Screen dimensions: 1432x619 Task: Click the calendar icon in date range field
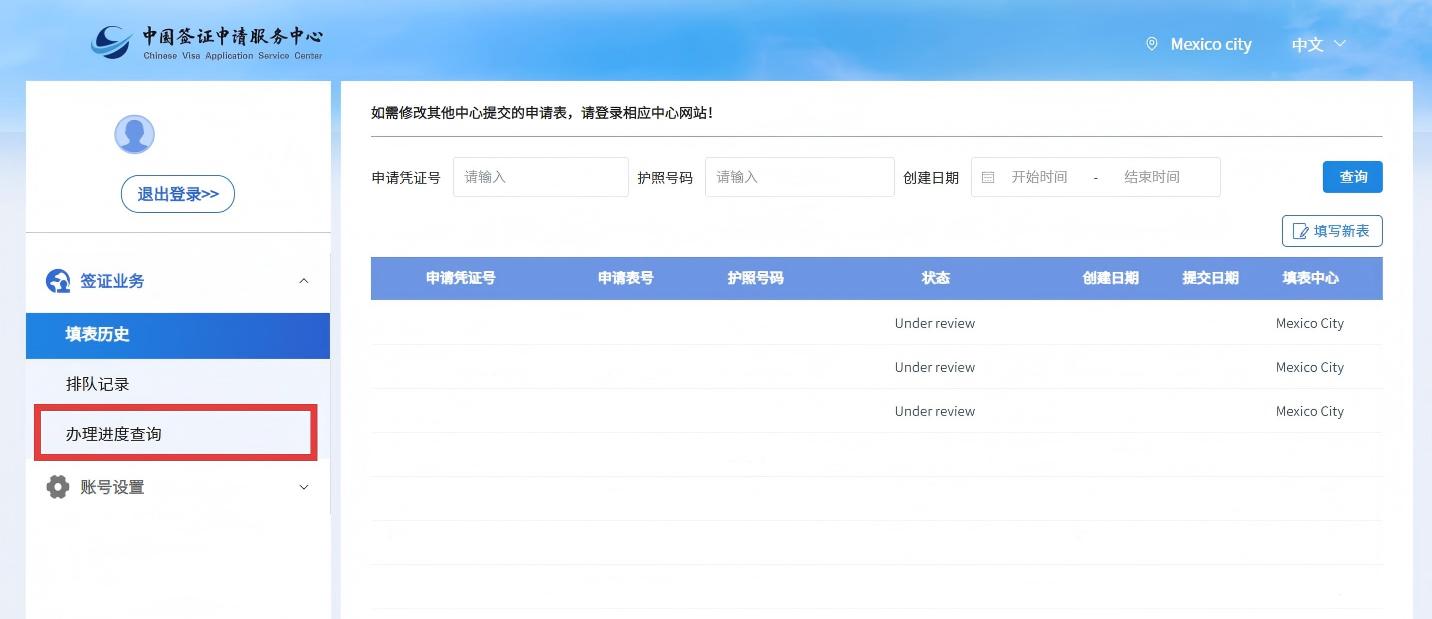click(x=988, y=177)
